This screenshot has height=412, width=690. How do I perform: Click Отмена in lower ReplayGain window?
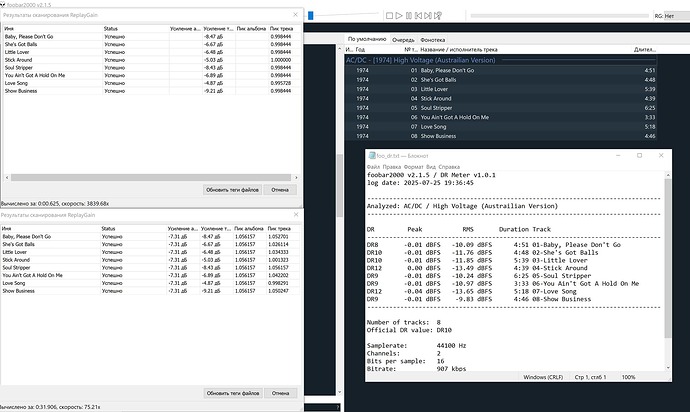tap(280, 393)
